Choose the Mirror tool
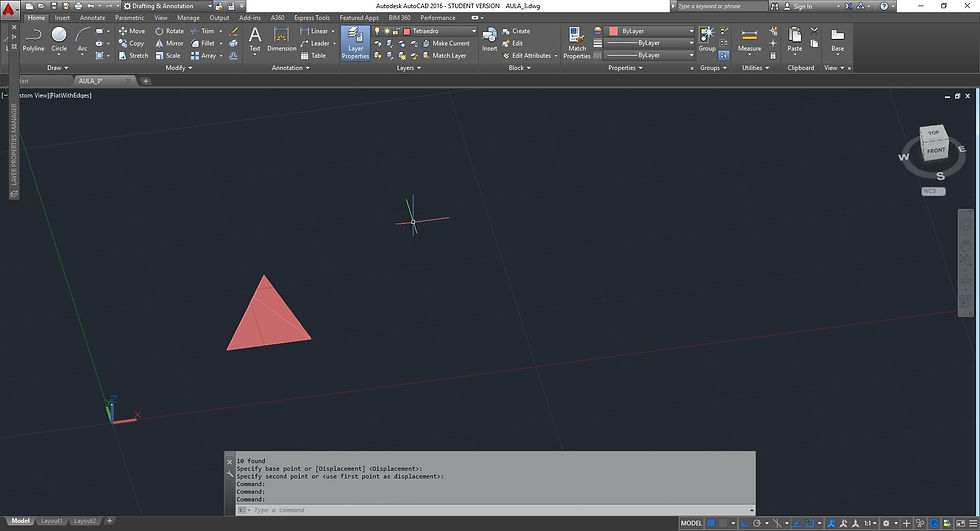The width and height of the screenshot is (980, 531). click(x=169, y=43)
